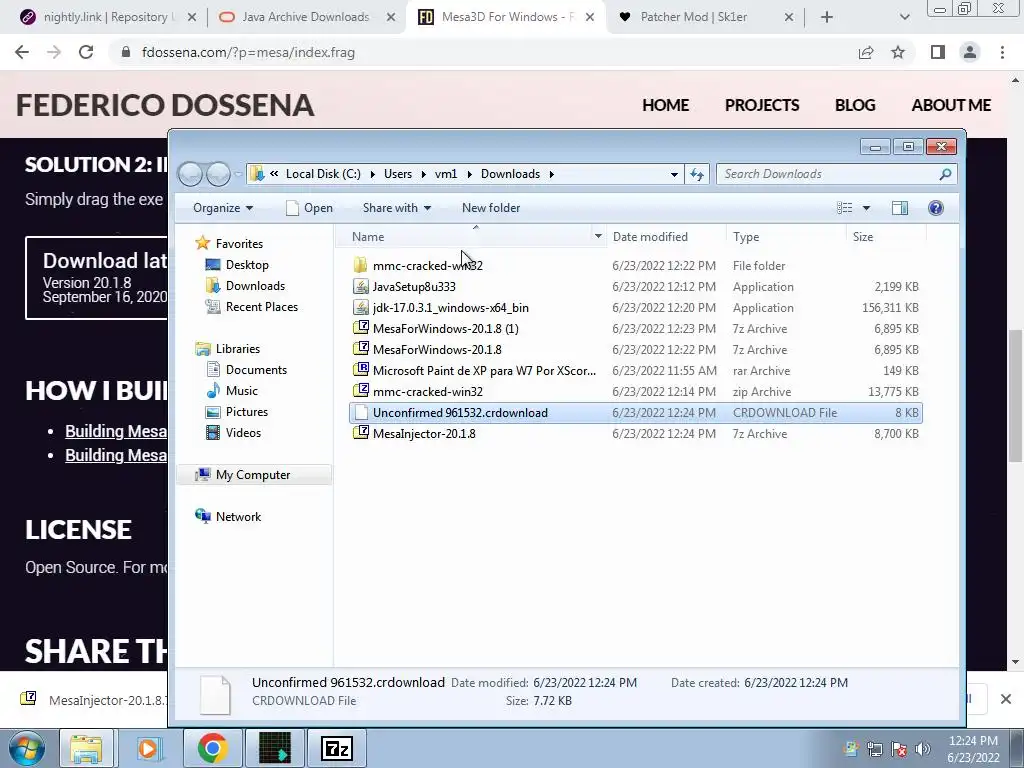Open Organize dropdown menu
This screenshot has height=768, width=1024.
point(223,208)
